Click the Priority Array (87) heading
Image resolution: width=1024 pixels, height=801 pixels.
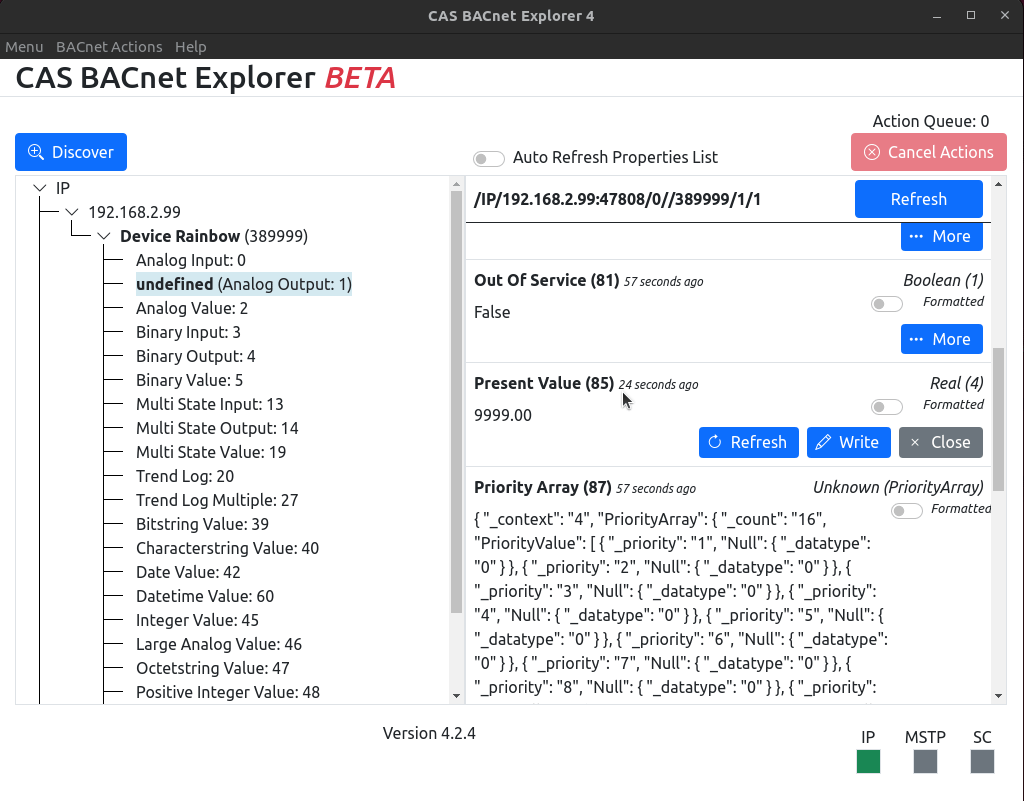(x=543, y=488)
